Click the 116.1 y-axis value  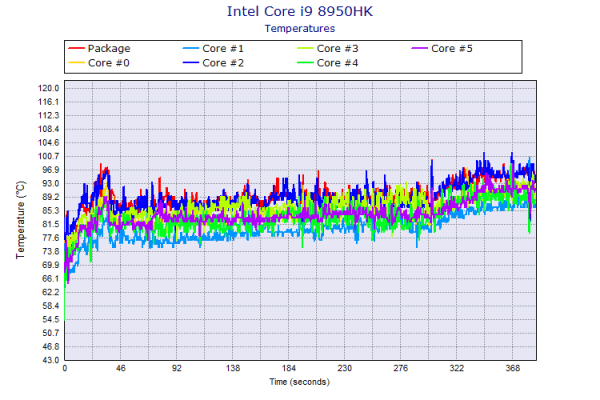point(49,102)
